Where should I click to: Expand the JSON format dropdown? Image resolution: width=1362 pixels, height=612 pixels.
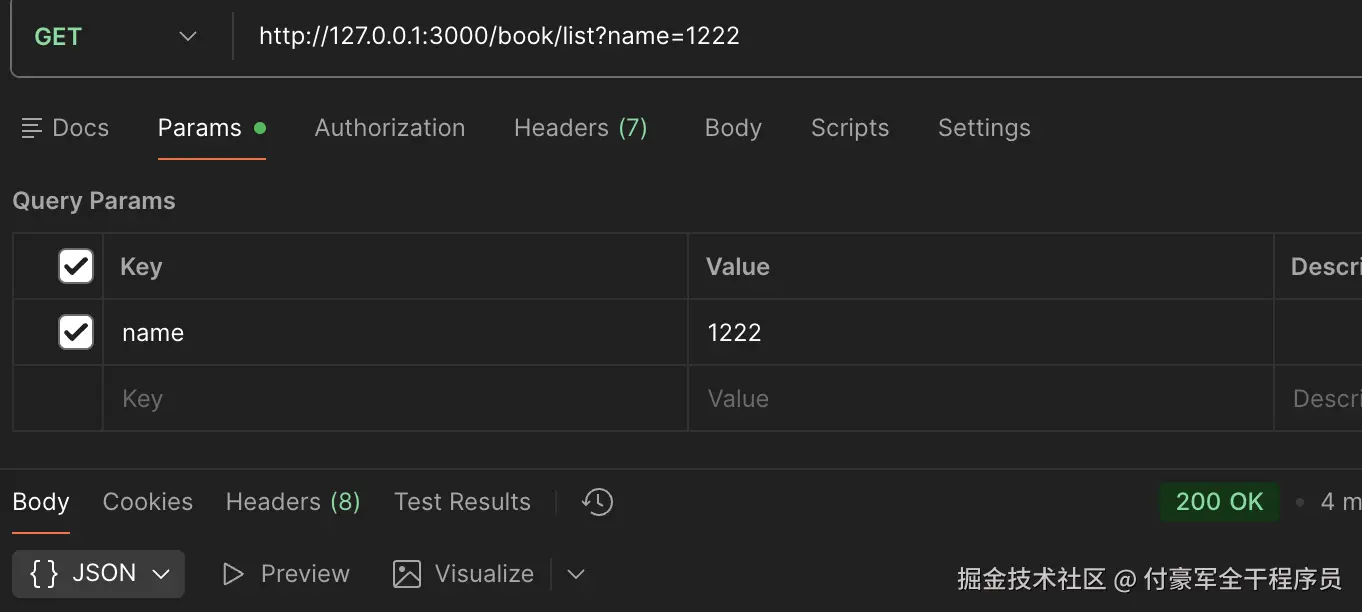point(161,574)
